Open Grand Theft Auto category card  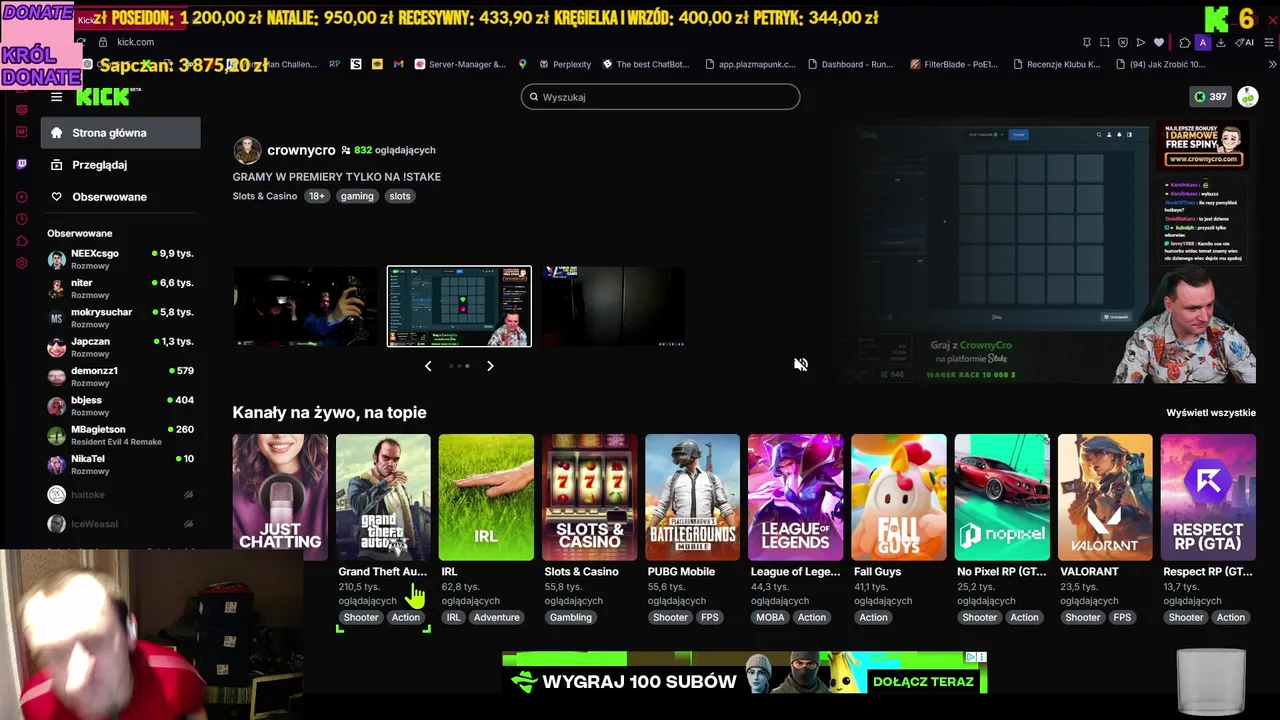[383, 497]
